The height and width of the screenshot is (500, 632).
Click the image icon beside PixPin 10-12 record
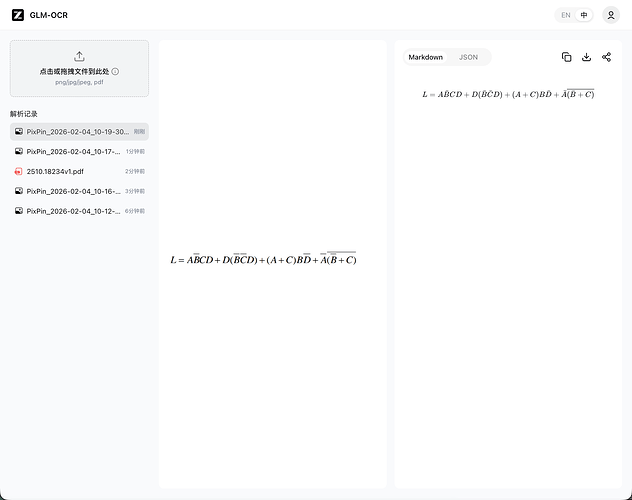tap(19, 211)
